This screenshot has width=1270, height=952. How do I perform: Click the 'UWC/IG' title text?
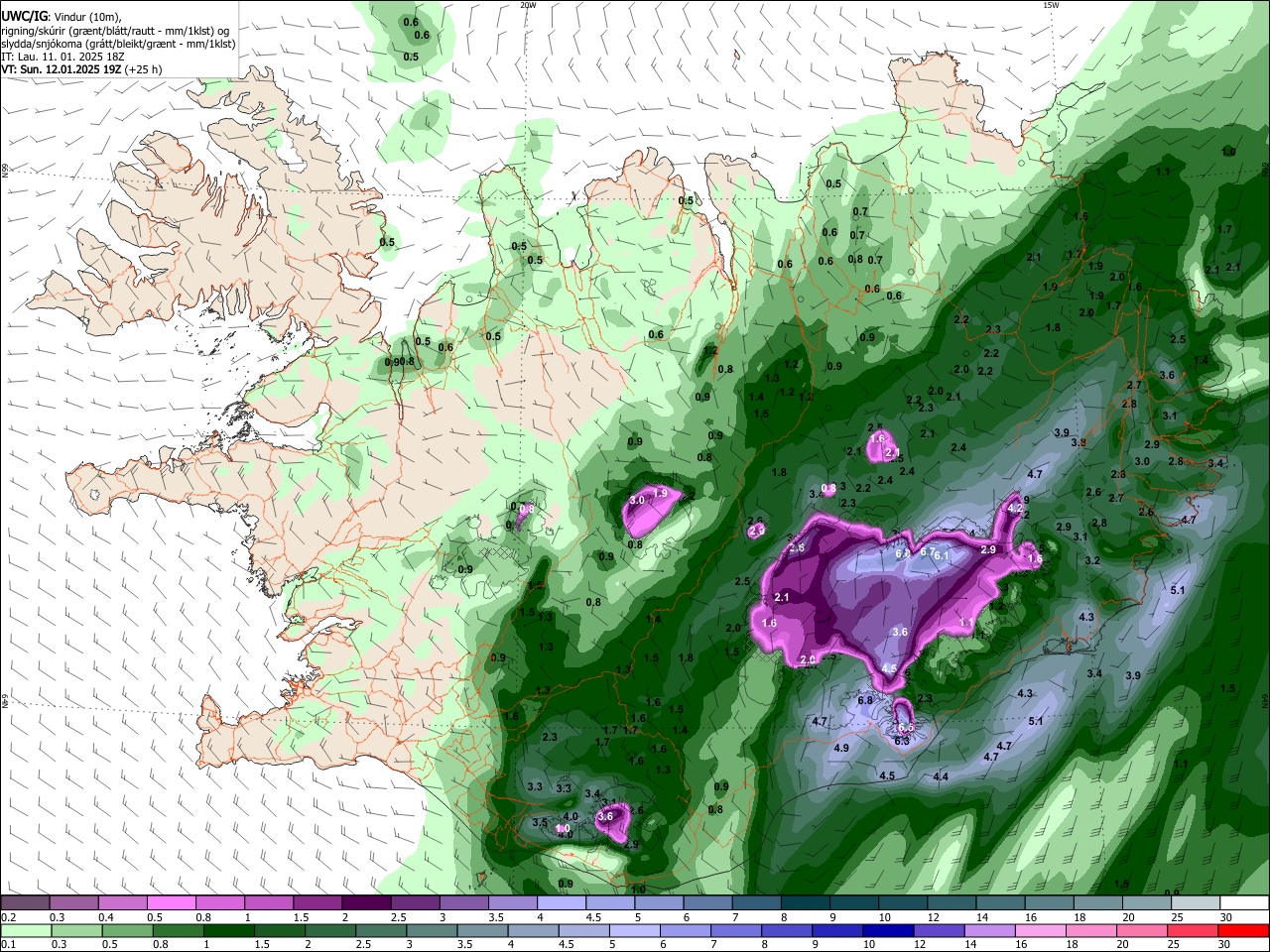click(24, 16)
